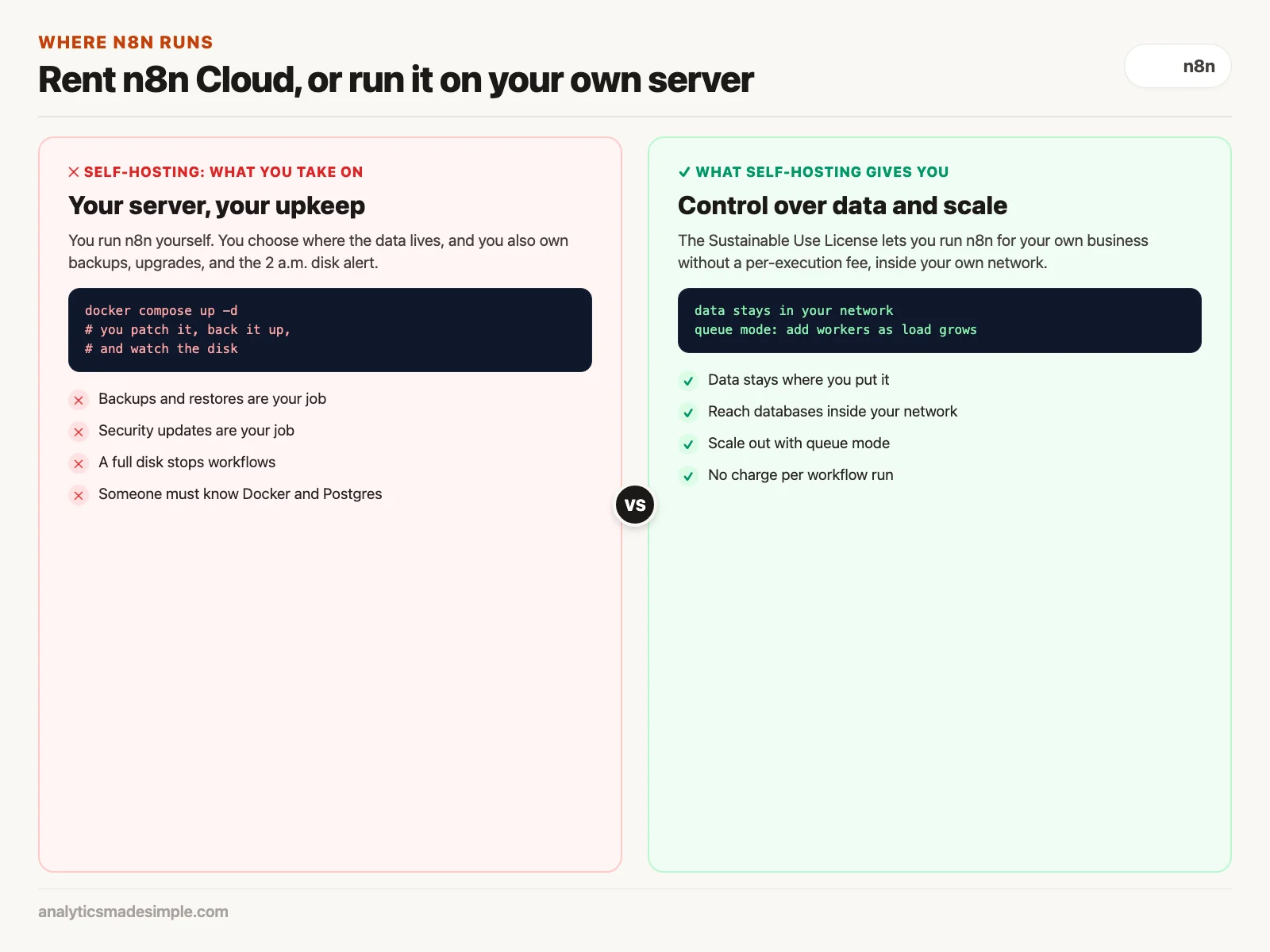1270x952 pixels.
Task: Click the 'Scale out with queue mode' text
Action: click(x=799, y=443)
